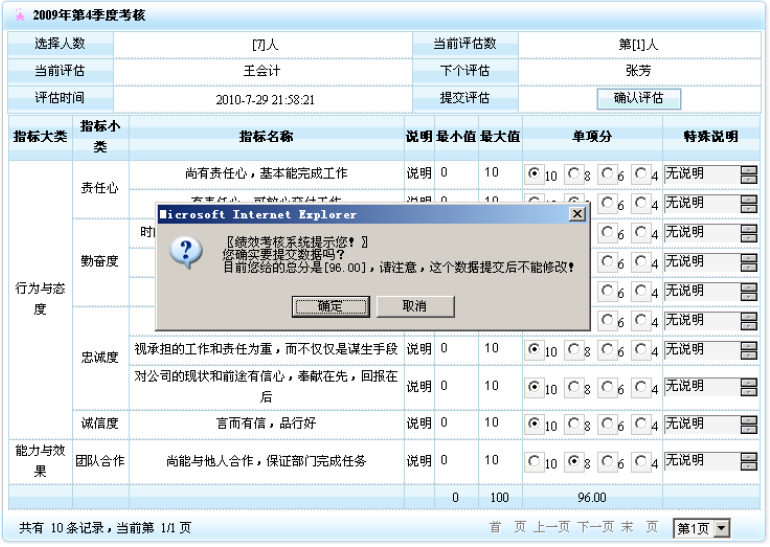Image resolution: width=770 pixels, height=547 pixels.
Task: Click the 行为与态度 category cell
Action: 40,299
